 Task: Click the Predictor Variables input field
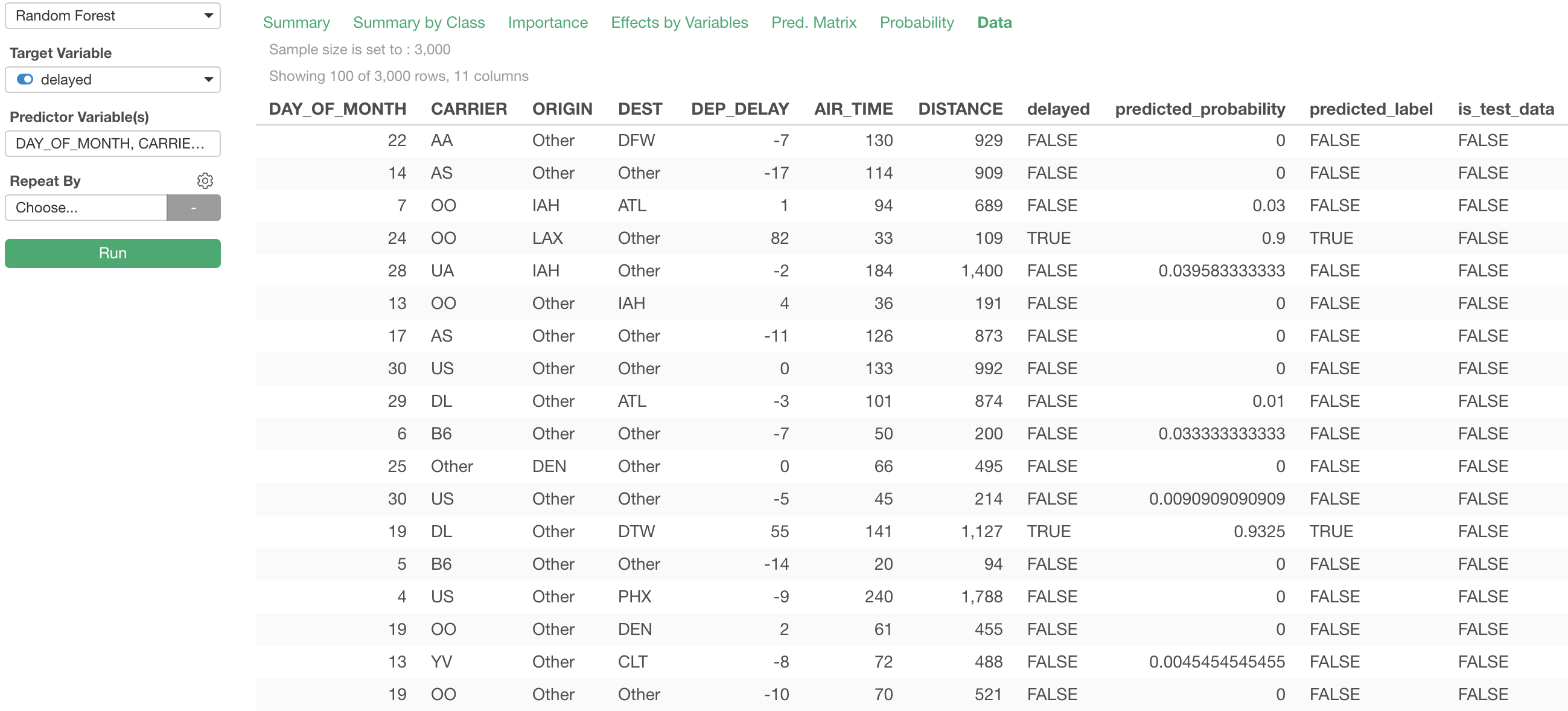[113, 144]
